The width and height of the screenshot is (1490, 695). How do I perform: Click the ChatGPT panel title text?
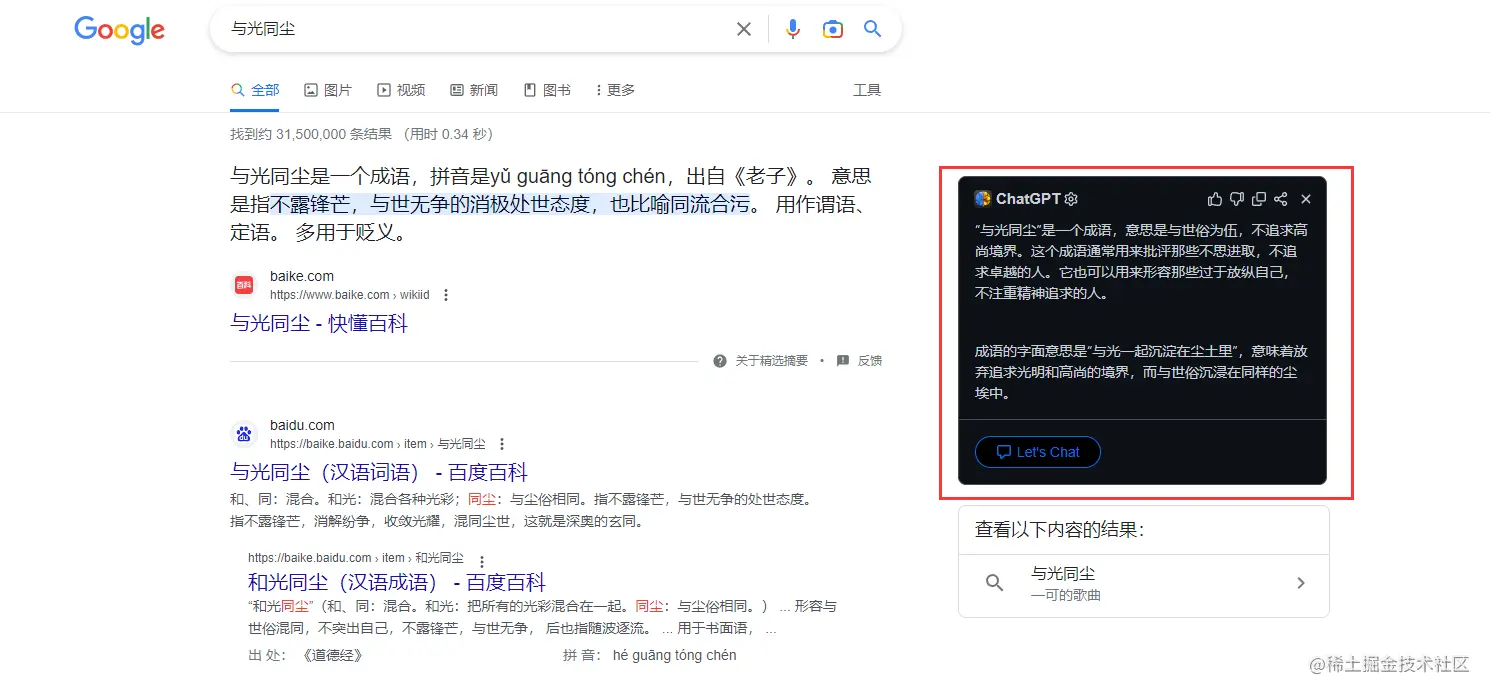pos(1028,199)
